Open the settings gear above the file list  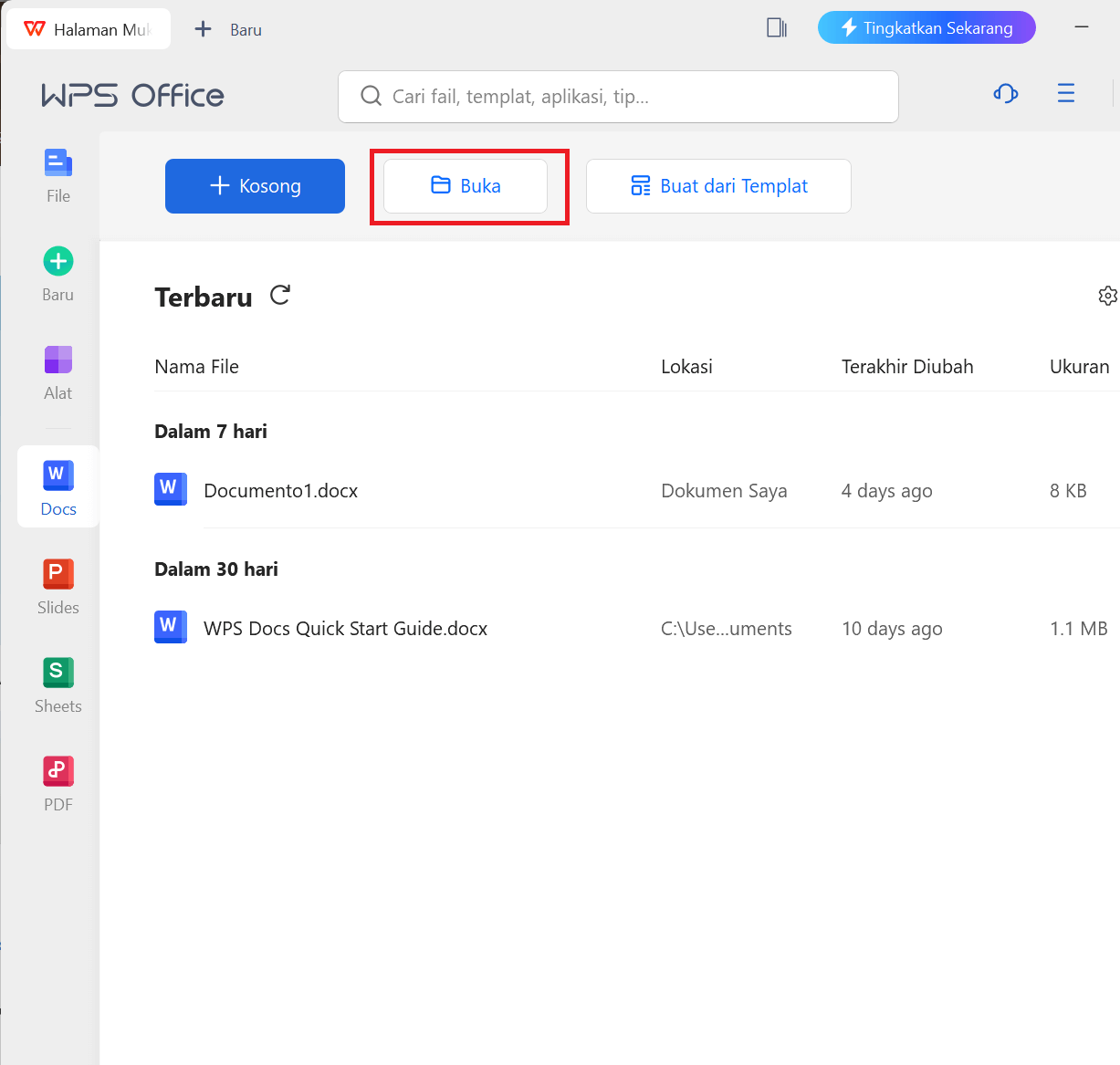click(x=1107, y=295)
